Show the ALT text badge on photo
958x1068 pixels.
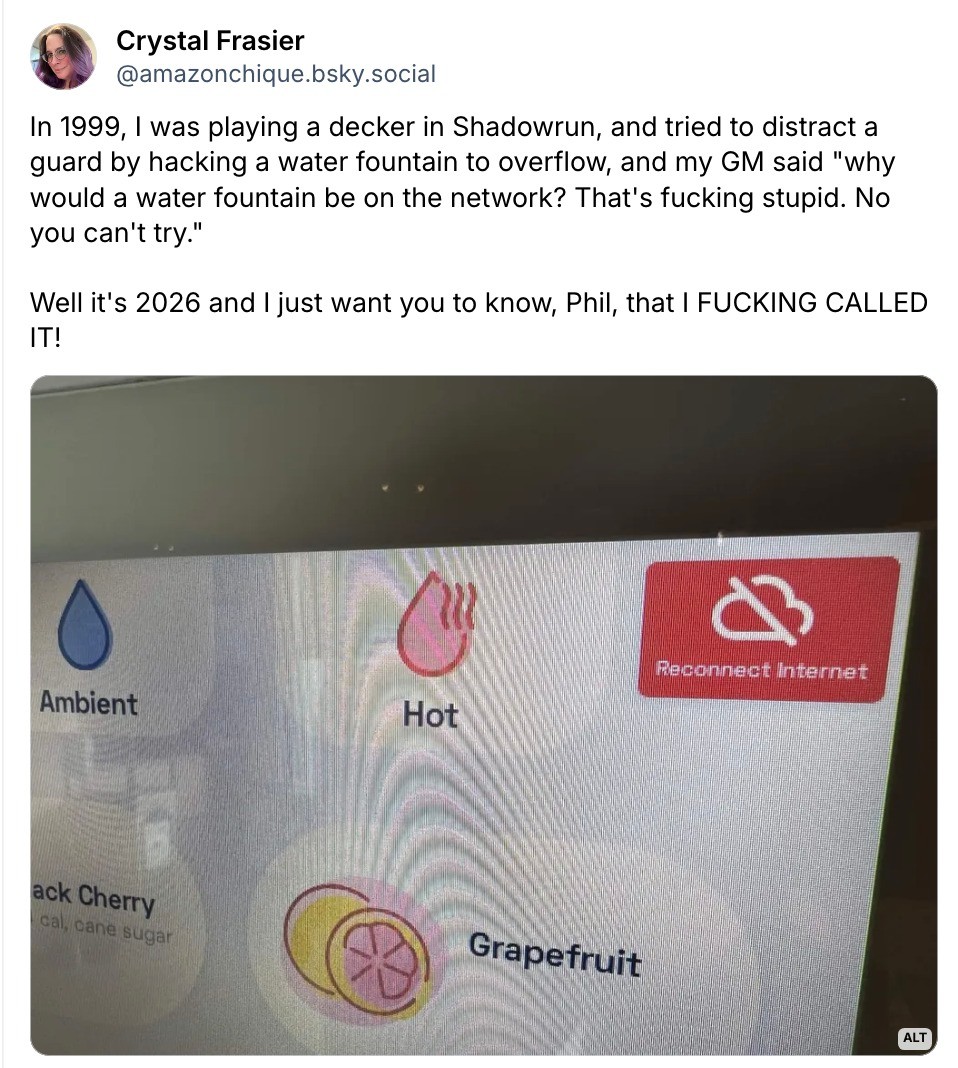[914, 1037]
